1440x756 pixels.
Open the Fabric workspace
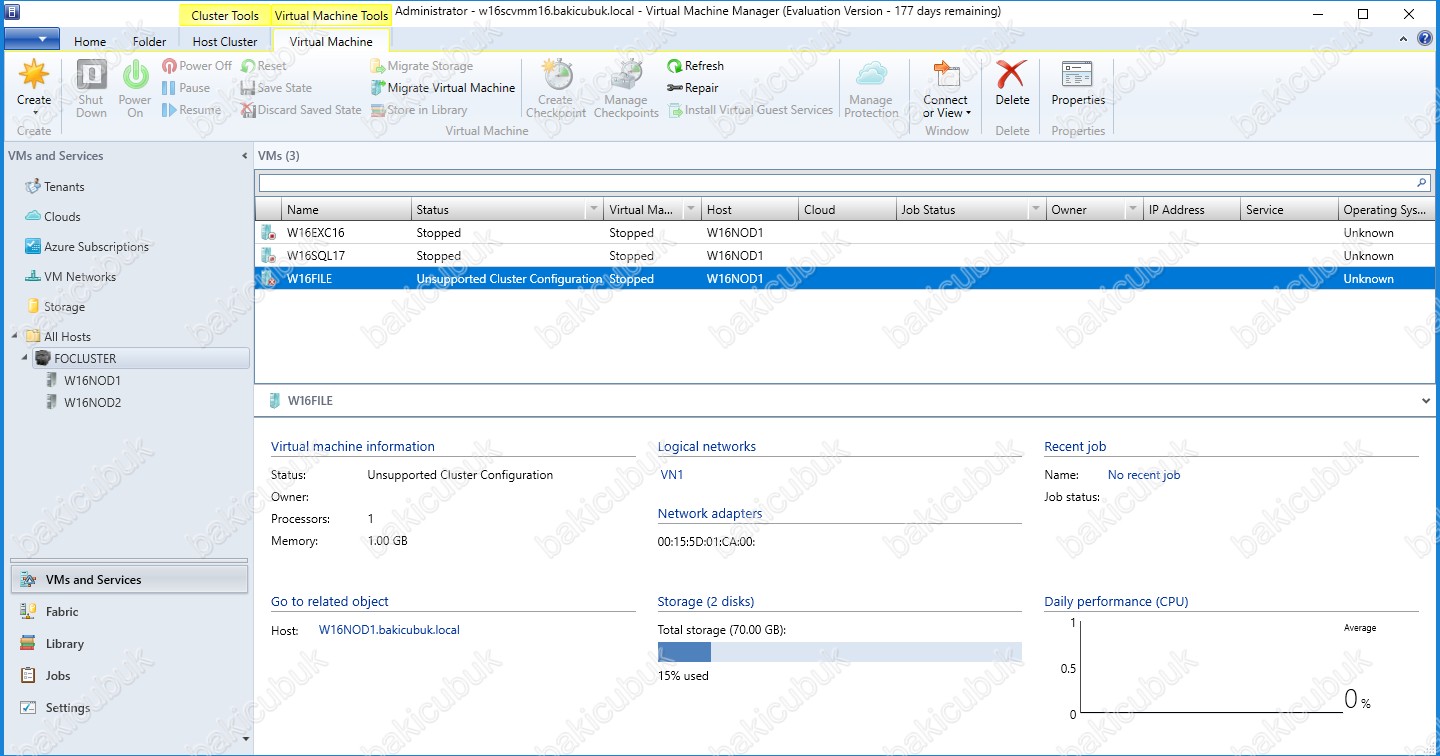click(x=62, y=612)
